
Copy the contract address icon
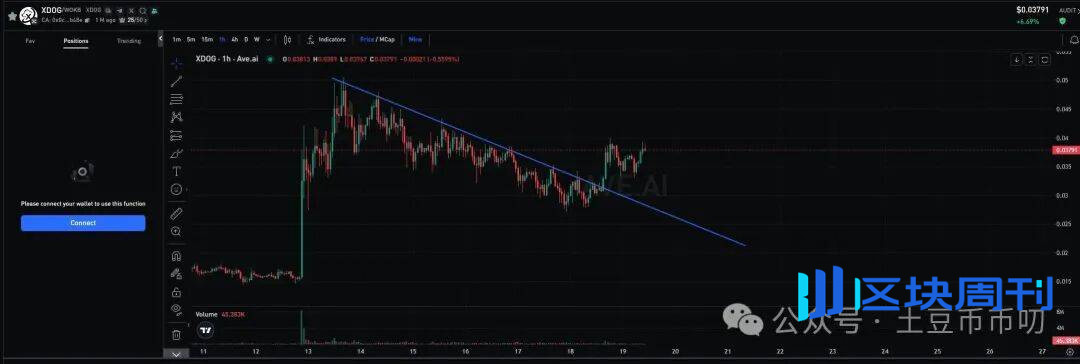coord(86,20)
